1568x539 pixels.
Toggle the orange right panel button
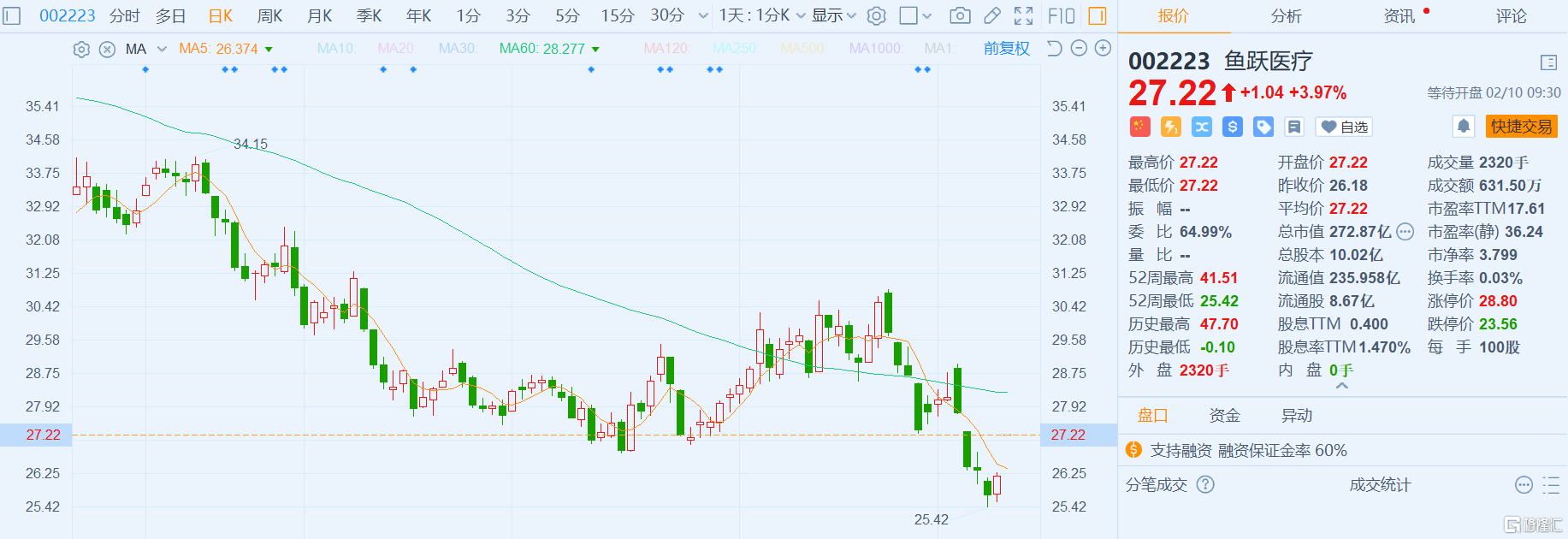pos(1097,15)
